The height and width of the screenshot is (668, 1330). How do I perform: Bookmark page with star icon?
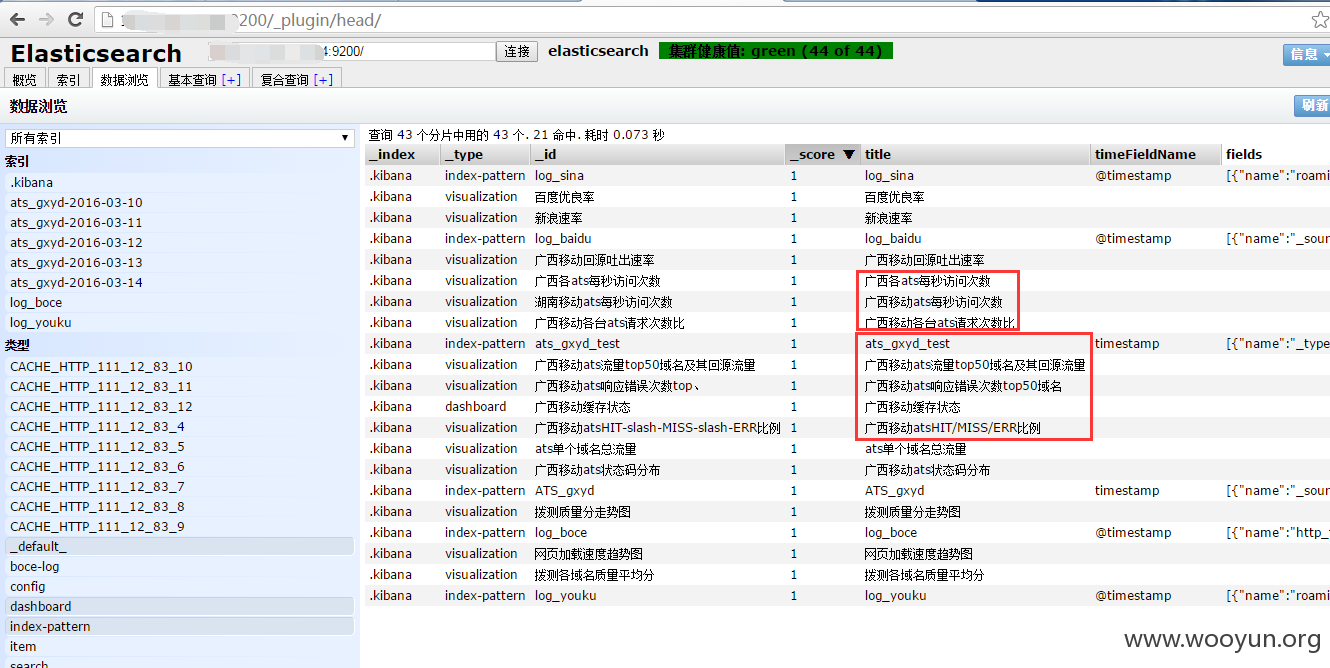click(x=1319, y=20)
